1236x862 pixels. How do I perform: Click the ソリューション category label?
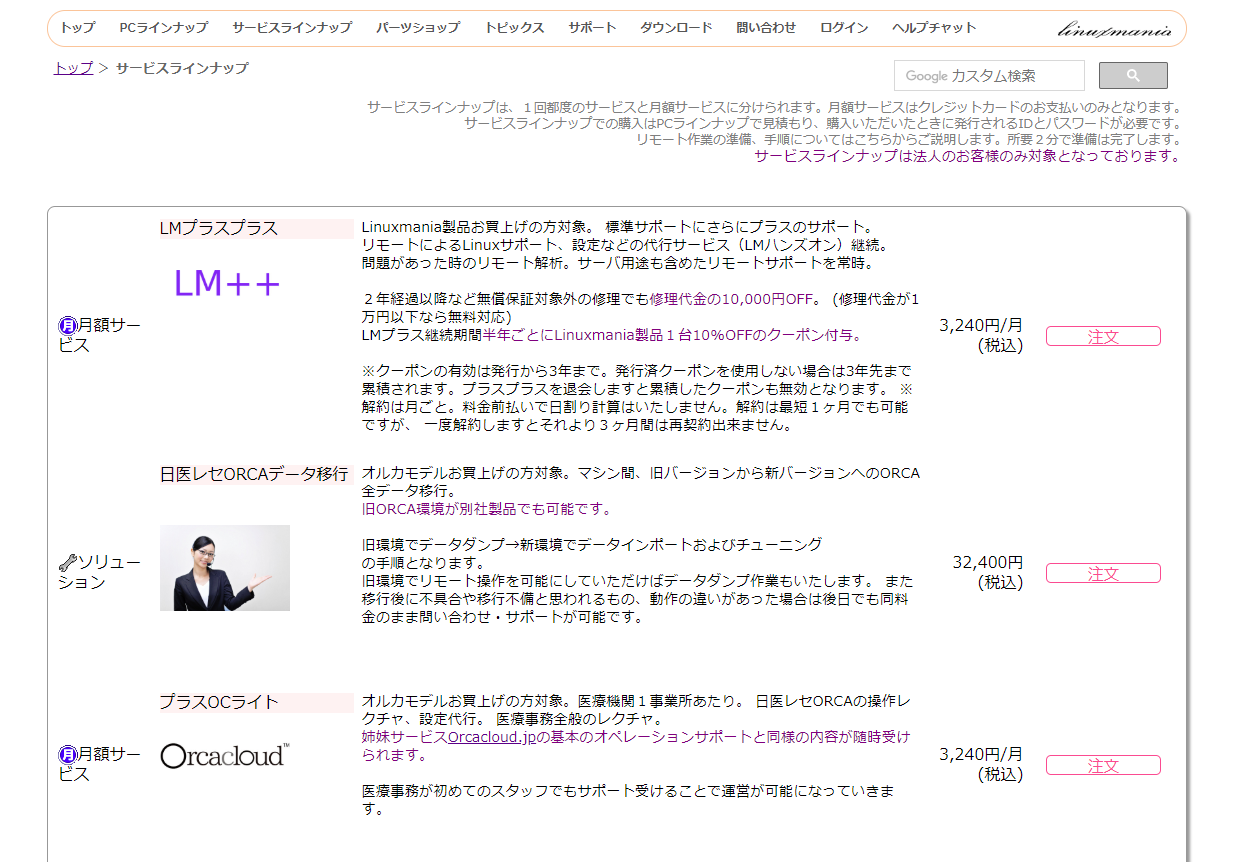point(100,572)
